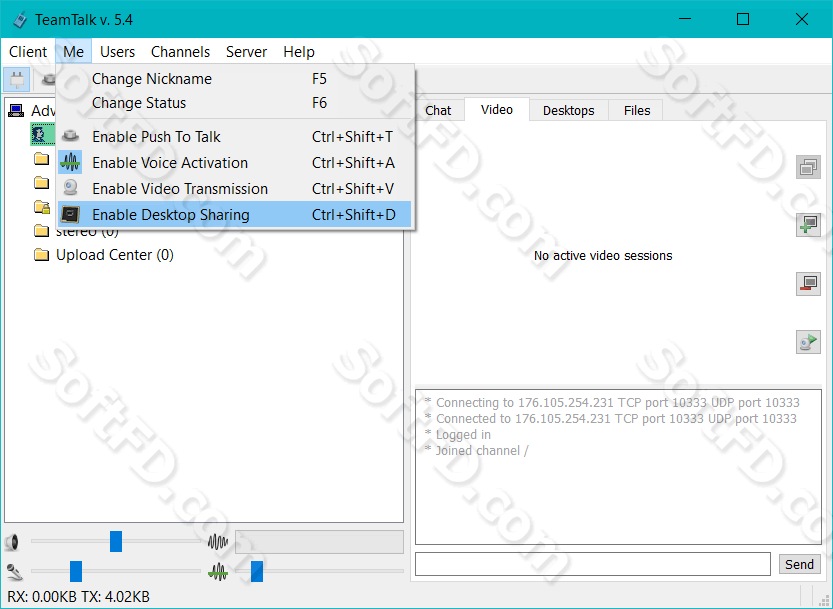833x609 pixels.
Task: Open the Users menu
Action: click(117, 52)
